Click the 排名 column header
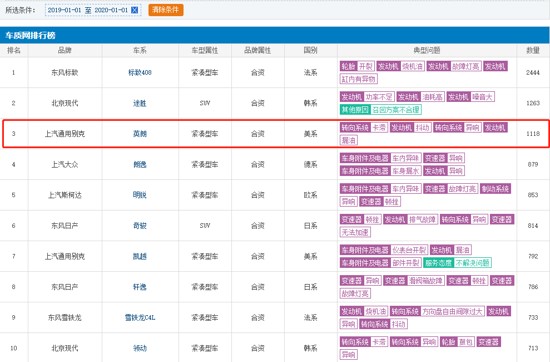The height and width of the screenshot is (362, 550). point(14,51)
